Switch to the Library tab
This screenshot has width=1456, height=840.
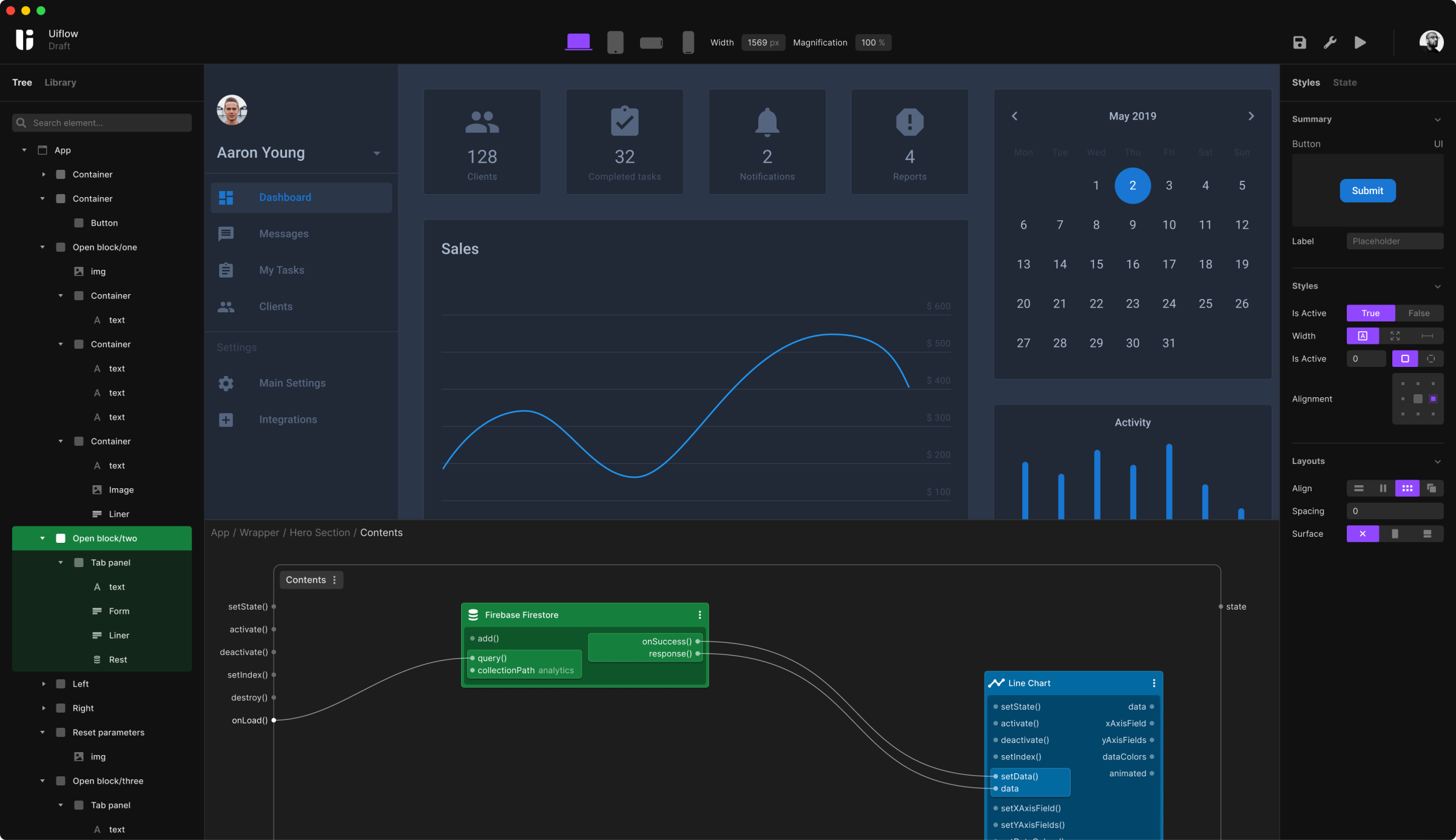pos(59,82)
